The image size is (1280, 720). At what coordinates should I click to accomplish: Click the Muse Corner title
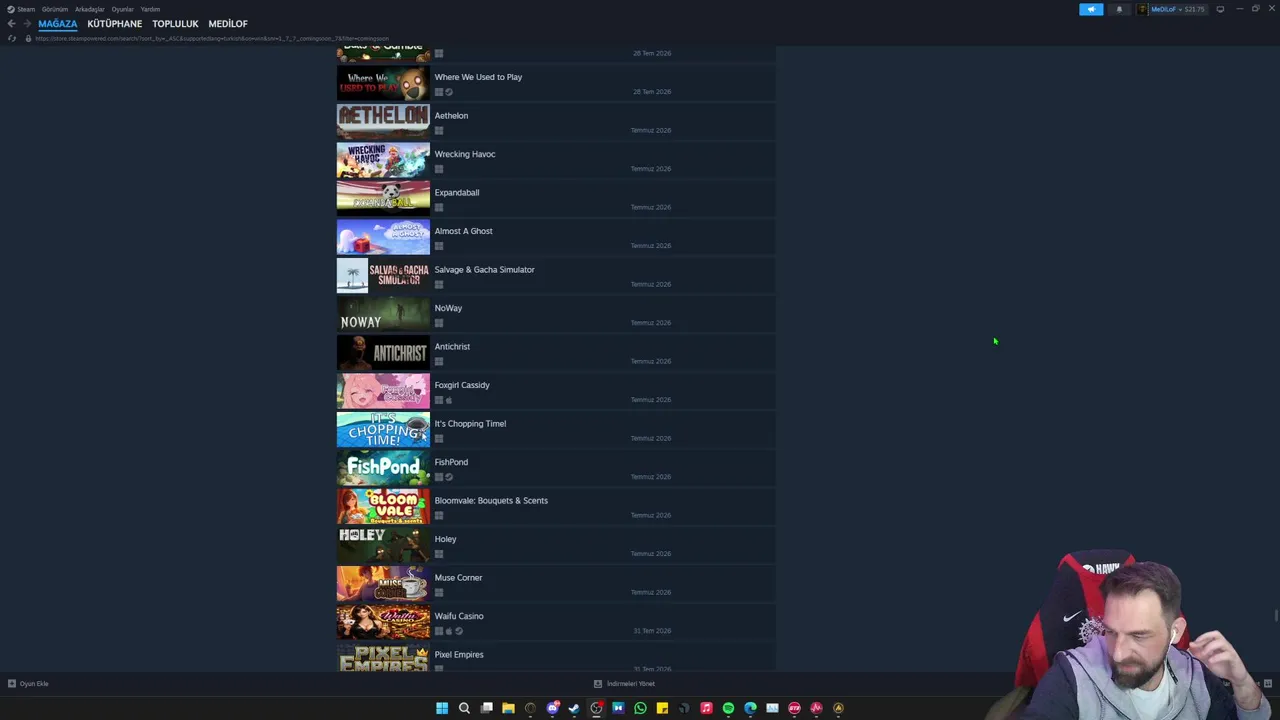click(x=458, y=577)
